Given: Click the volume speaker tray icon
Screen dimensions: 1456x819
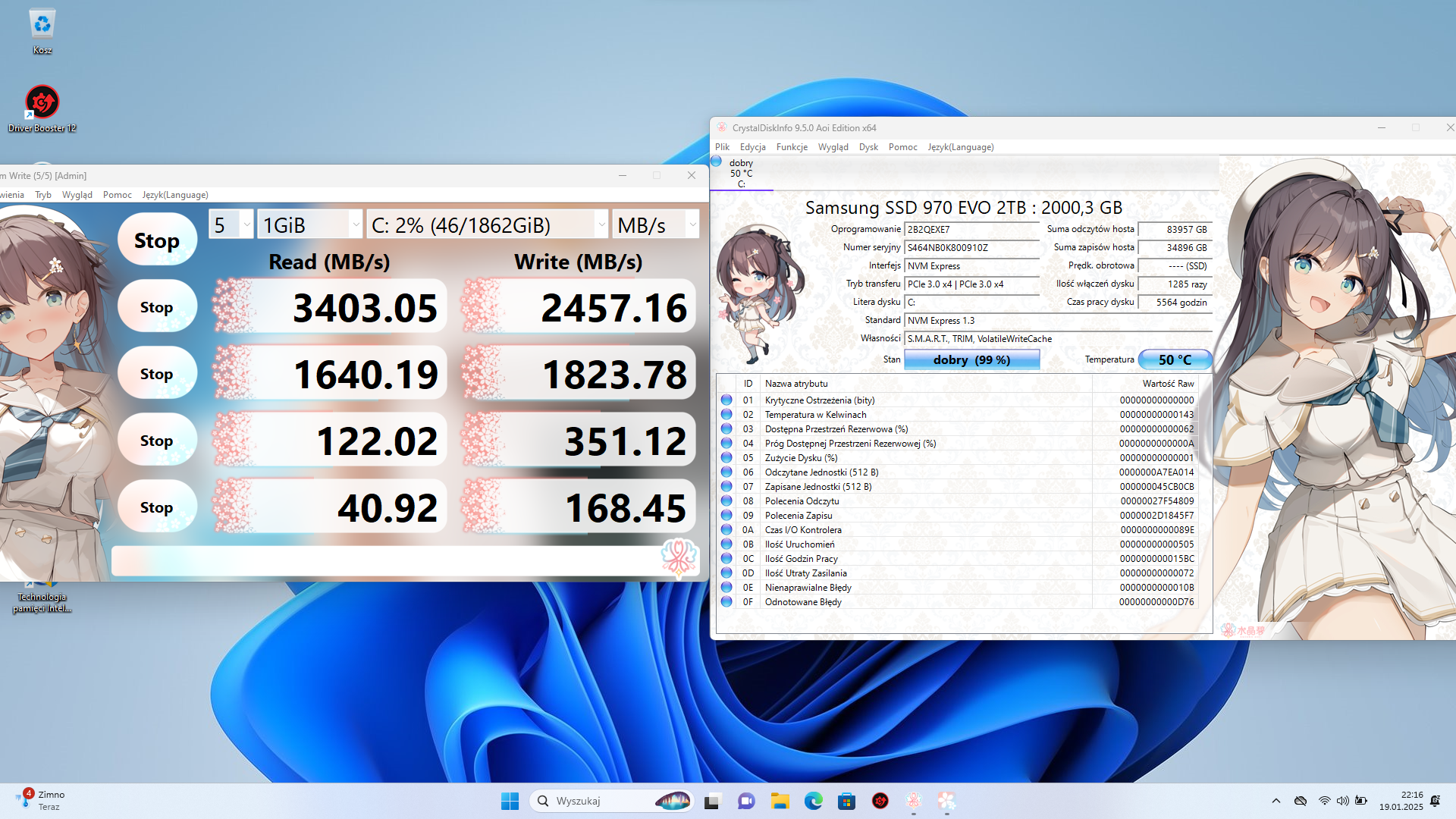Looking at the screenshot, I should [1343, 801].
